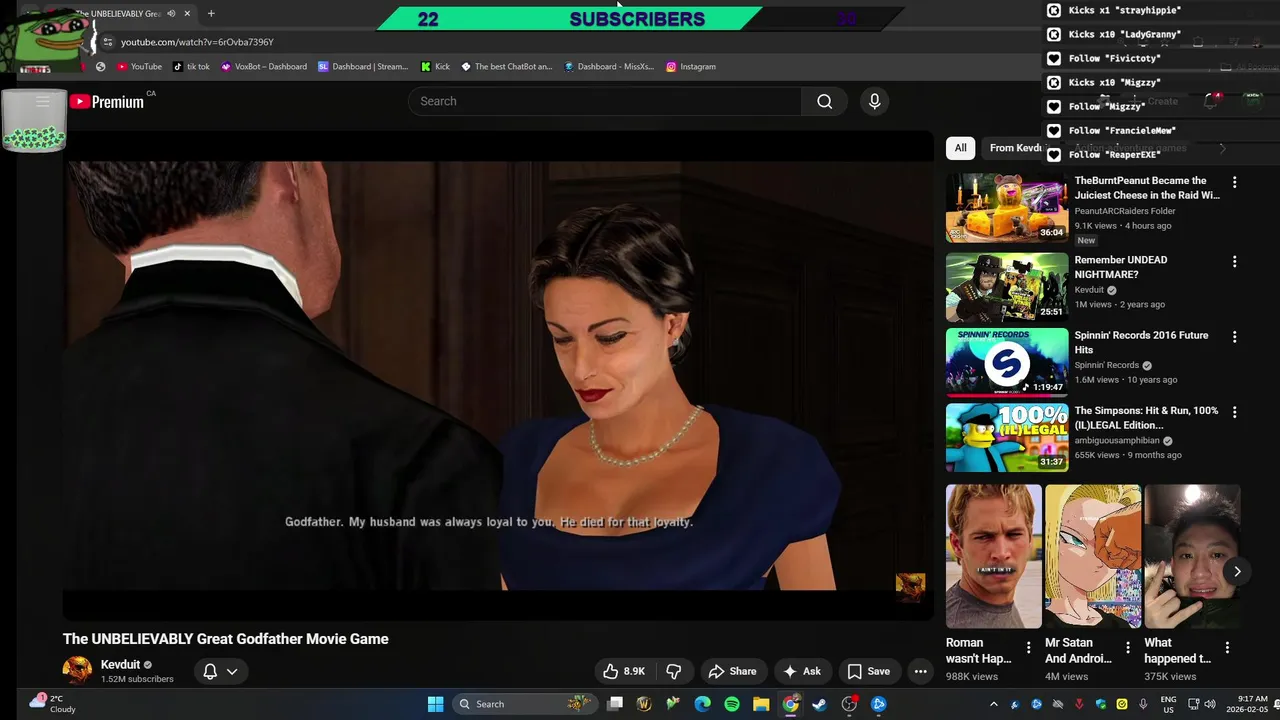
Task: Click the video title Remember UNDEAD NIGHTMARE?
Action: 1120,267
